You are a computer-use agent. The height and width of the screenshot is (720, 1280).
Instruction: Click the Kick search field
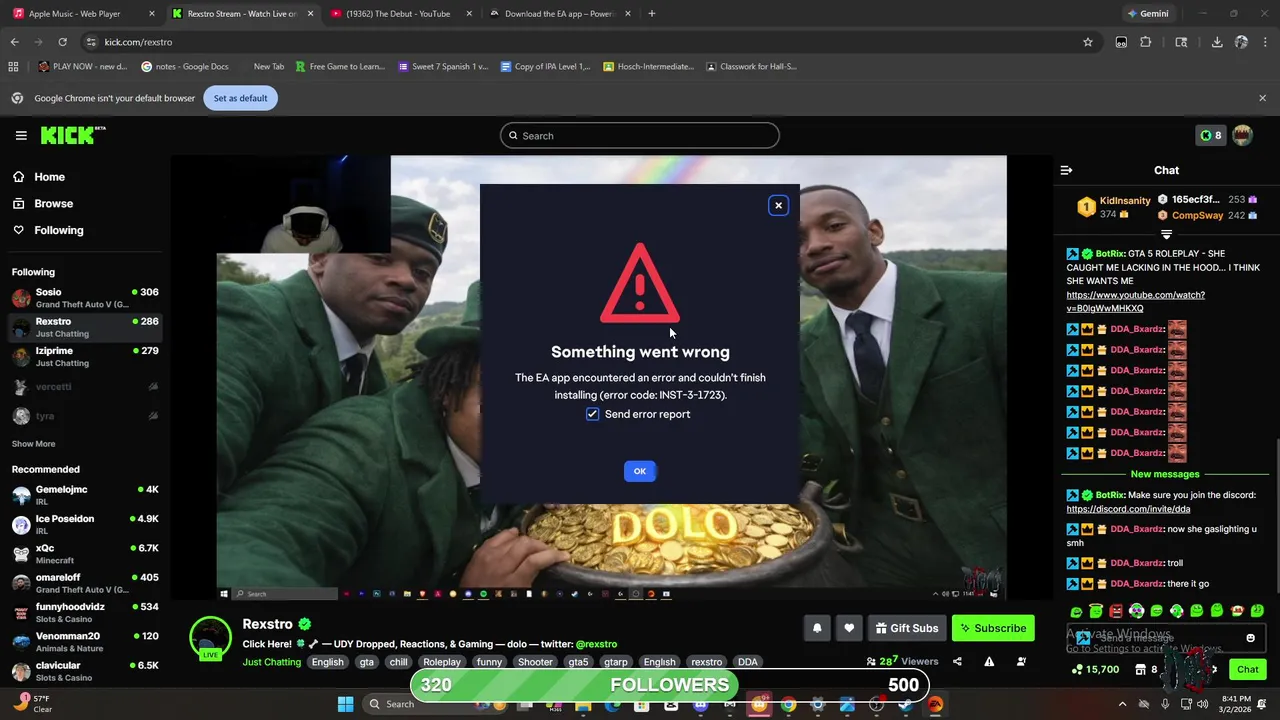tap(640, 136)
